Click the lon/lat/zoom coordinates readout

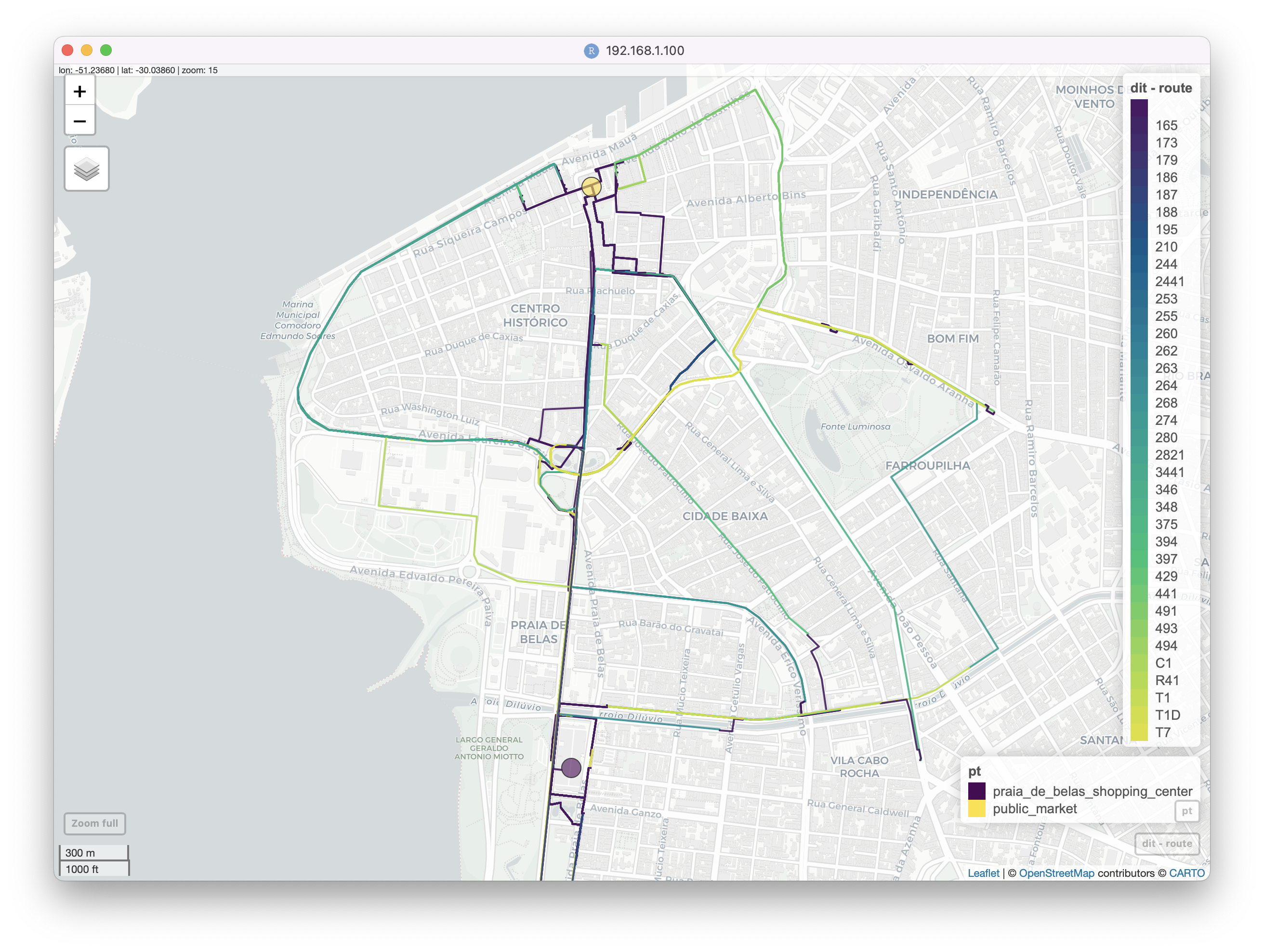138,70
